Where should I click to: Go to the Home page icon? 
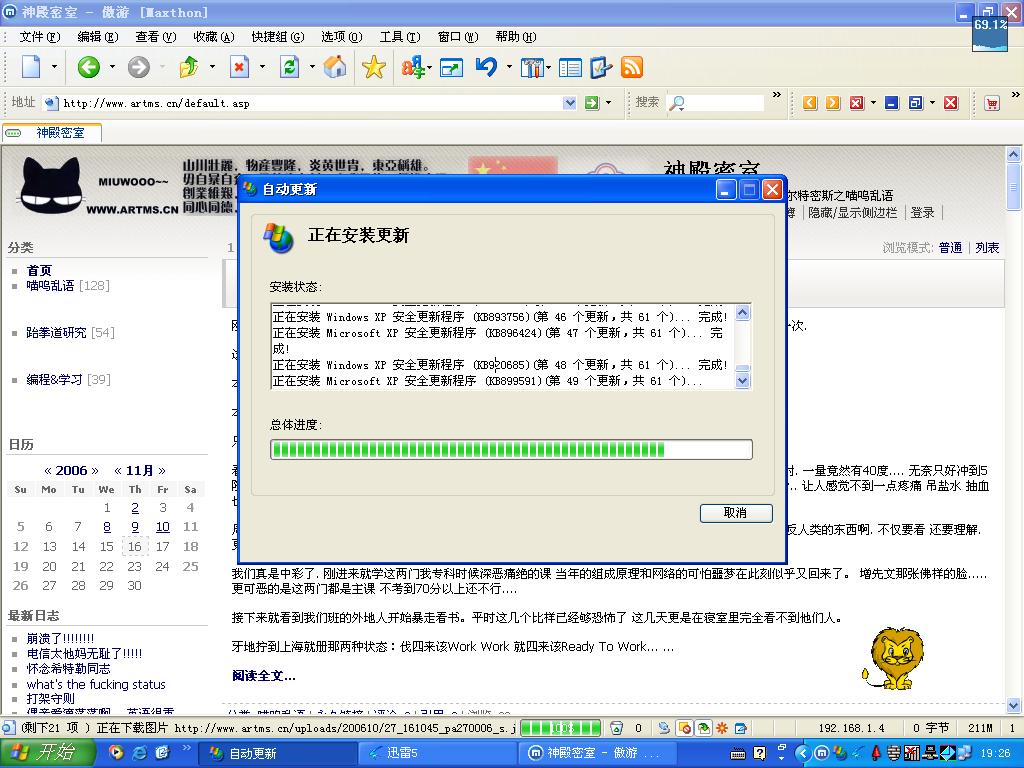(x=335, y=67)
